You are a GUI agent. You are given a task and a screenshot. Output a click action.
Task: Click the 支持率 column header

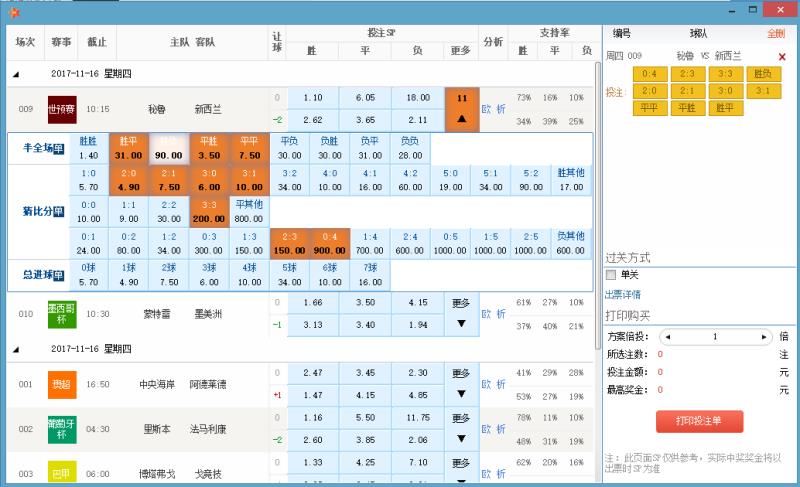coord(555,33)
